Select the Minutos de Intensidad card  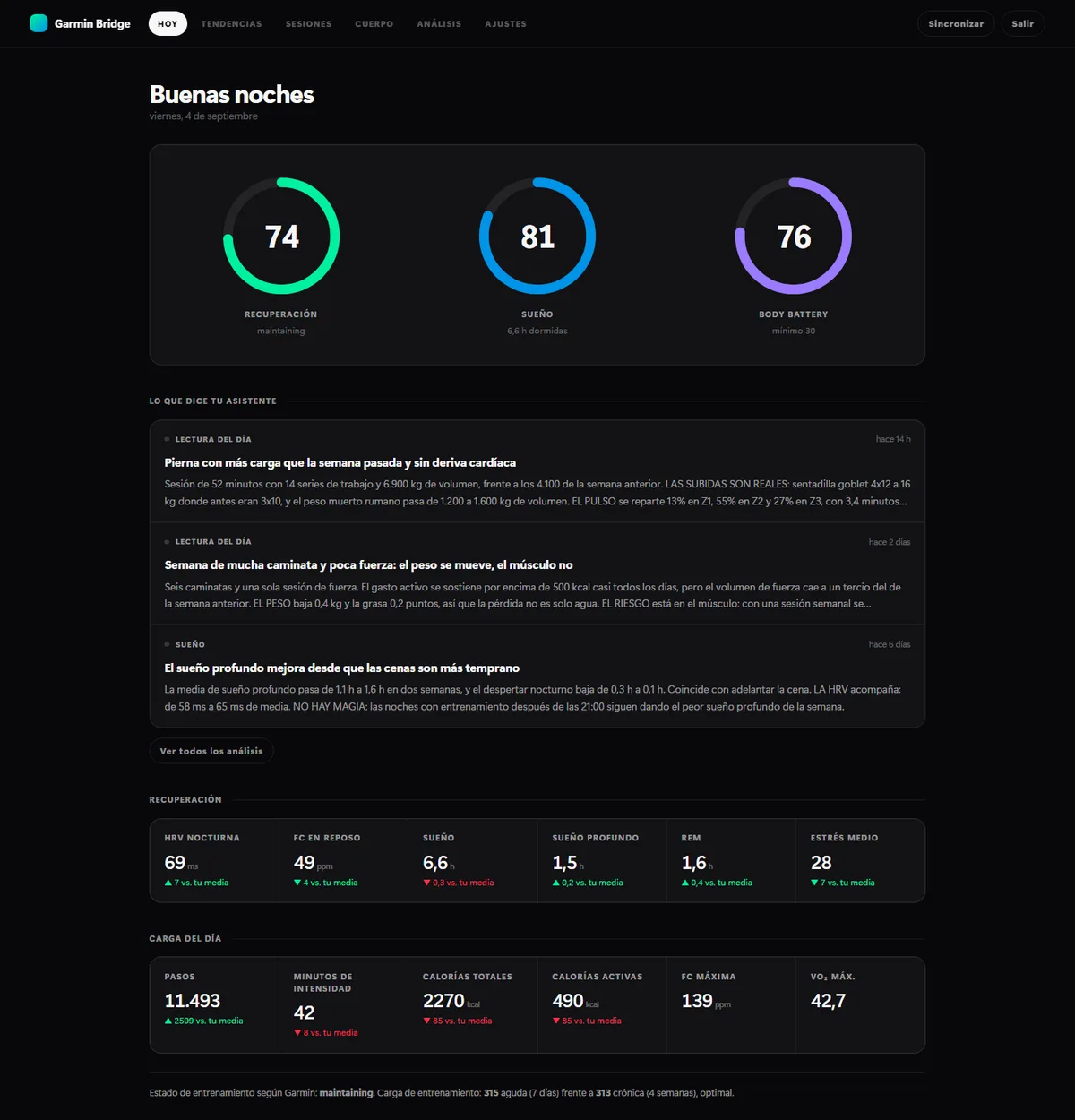coord(343,1005)
